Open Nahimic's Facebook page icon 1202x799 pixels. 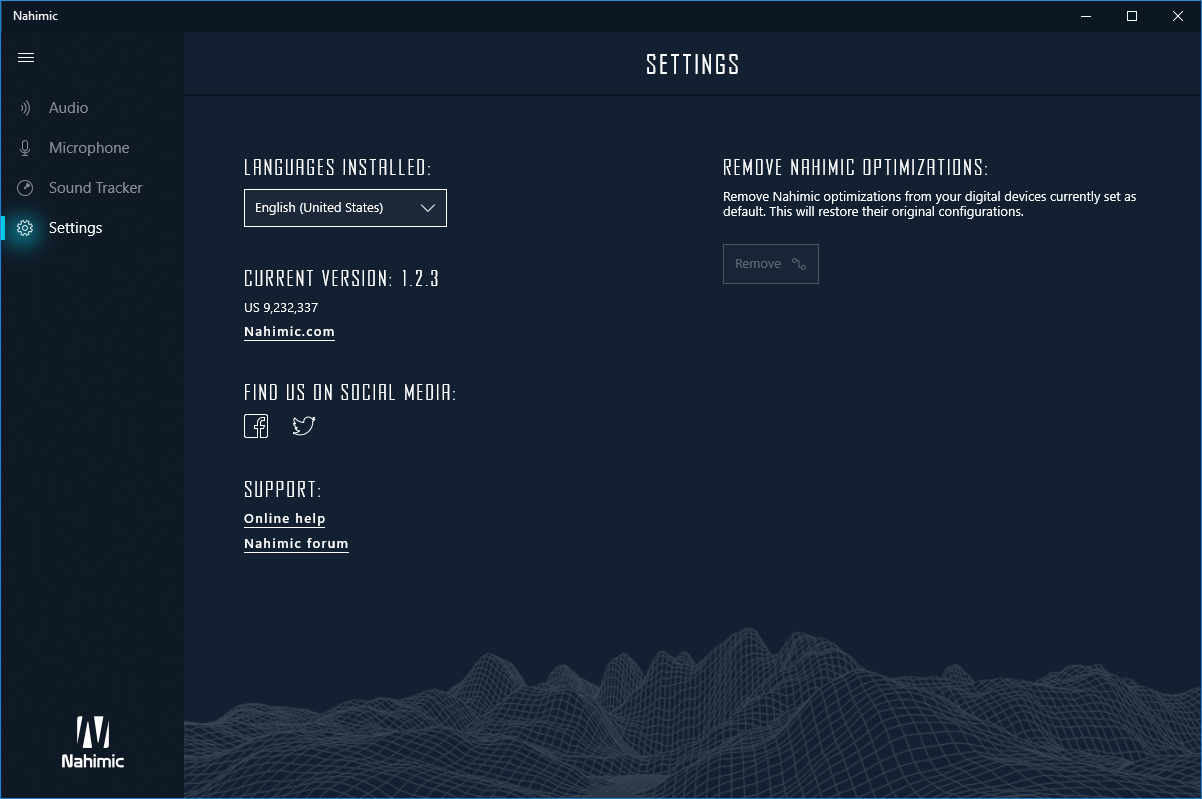point(256,426)
